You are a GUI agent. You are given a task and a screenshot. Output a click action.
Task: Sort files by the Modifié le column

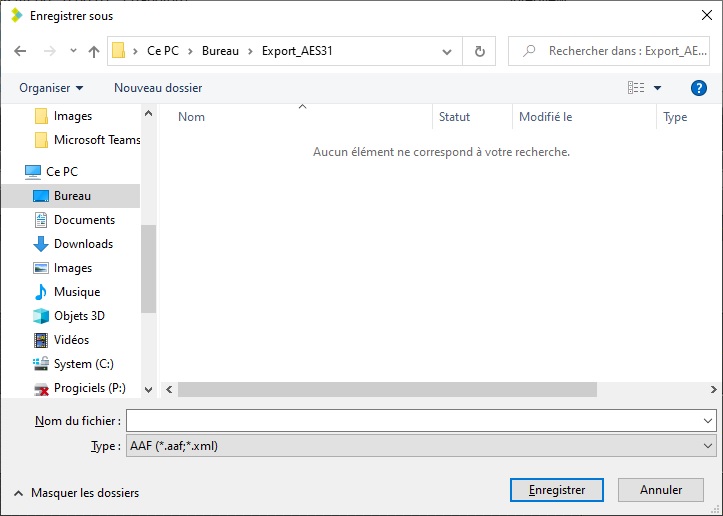[546, 117]
